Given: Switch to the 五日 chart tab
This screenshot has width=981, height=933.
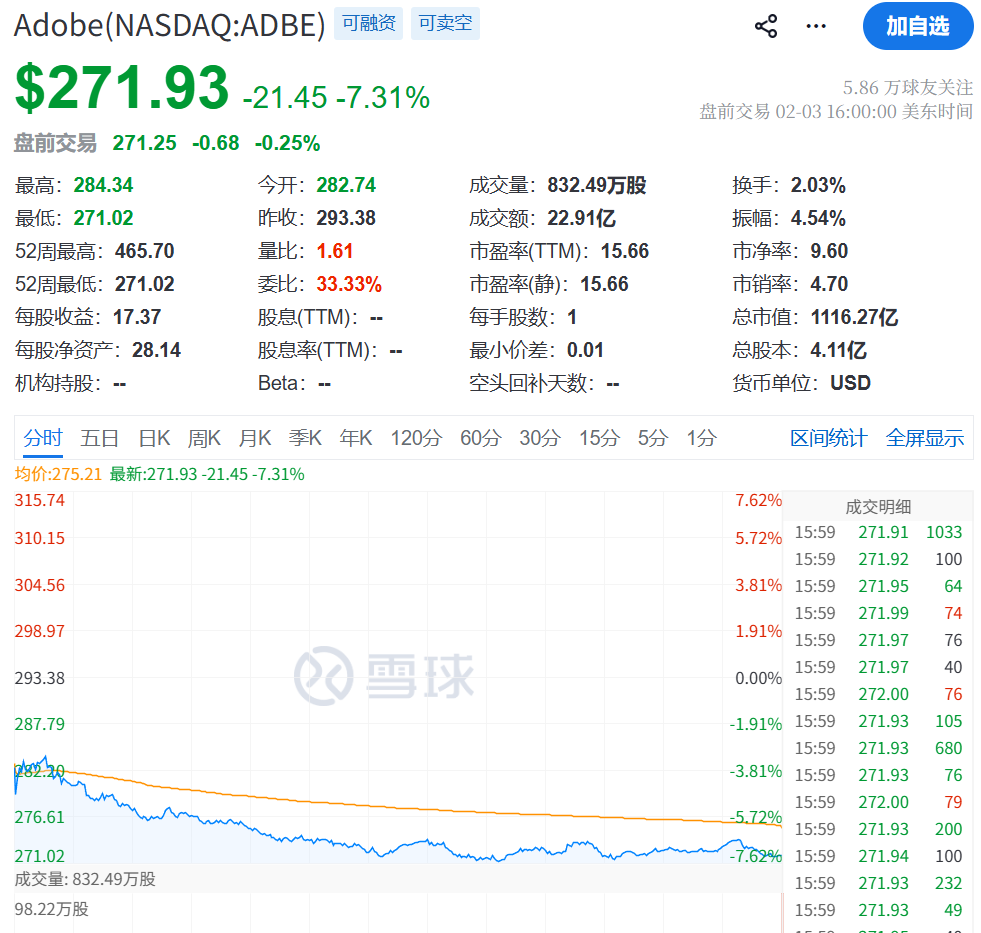Looking at the screenshot, I should pos(99,437).
